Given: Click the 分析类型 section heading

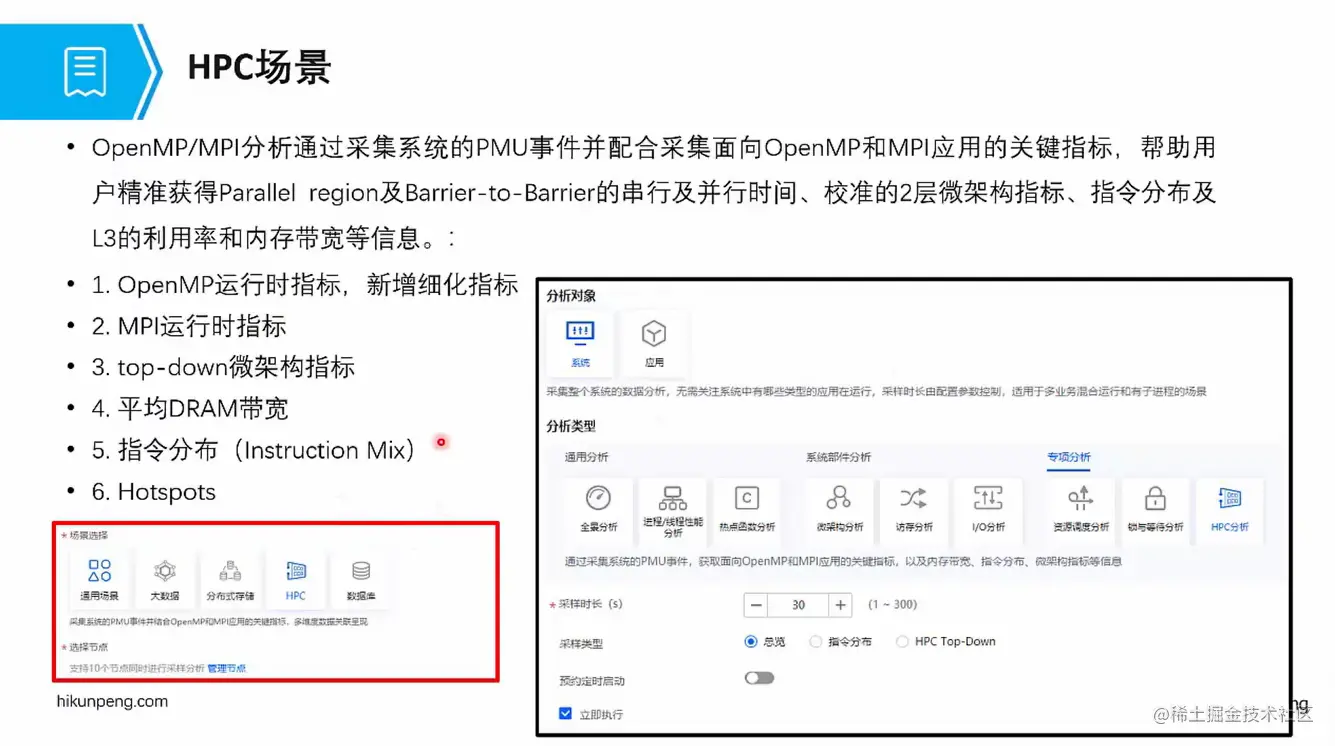Looking at the screenshot, I should (571, 426).
